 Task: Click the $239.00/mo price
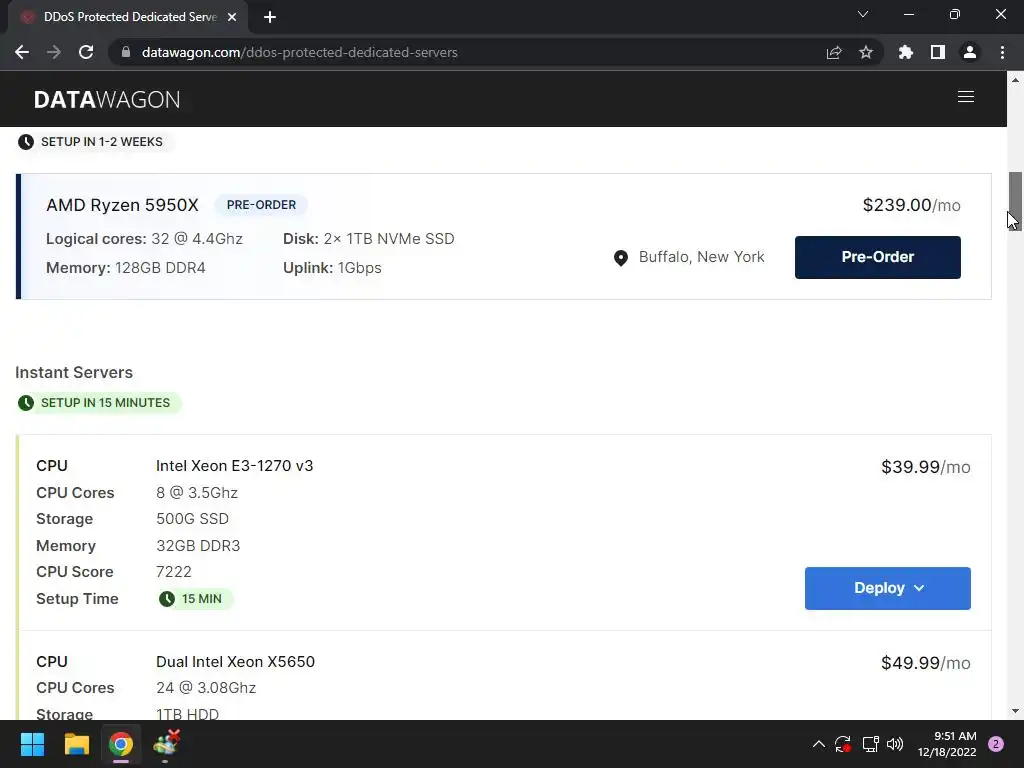911,205
